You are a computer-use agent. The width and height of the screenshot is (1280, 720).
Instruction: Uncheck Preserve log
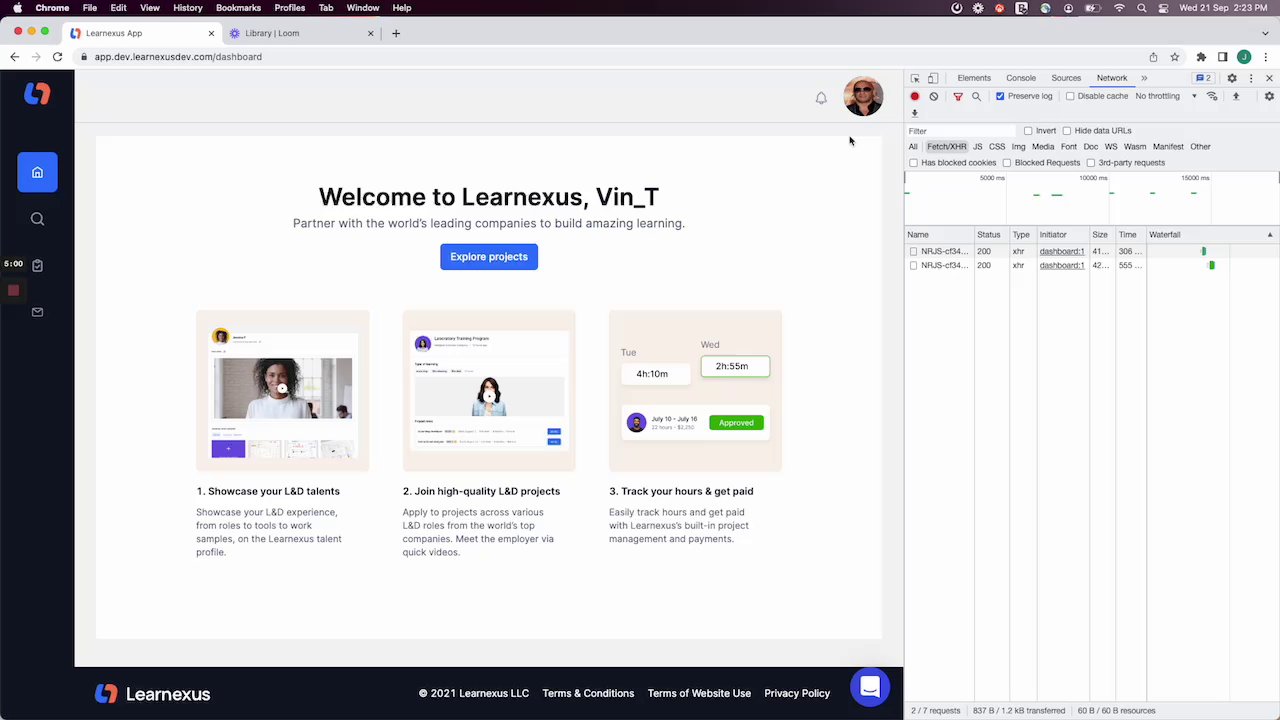tap(1000, 96)
